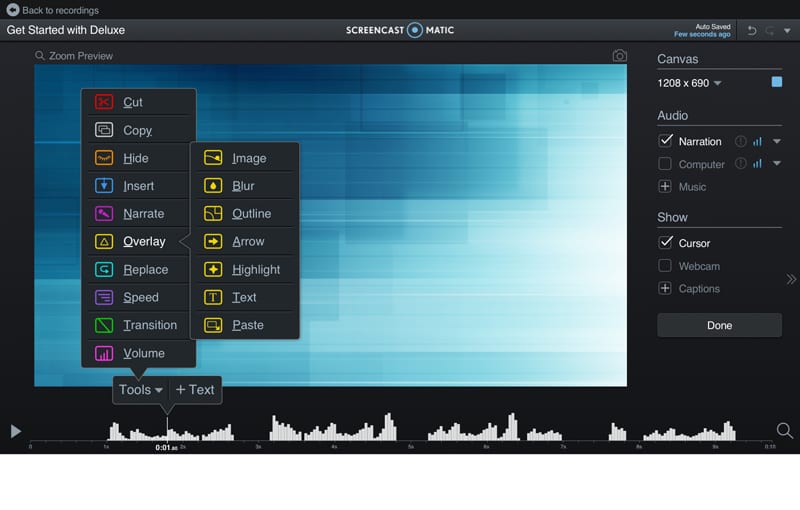Image resolution: width=800 pixels, height=510 pixels.
Task: Expand the Computer audio options arrow
Action: [777, 163]
